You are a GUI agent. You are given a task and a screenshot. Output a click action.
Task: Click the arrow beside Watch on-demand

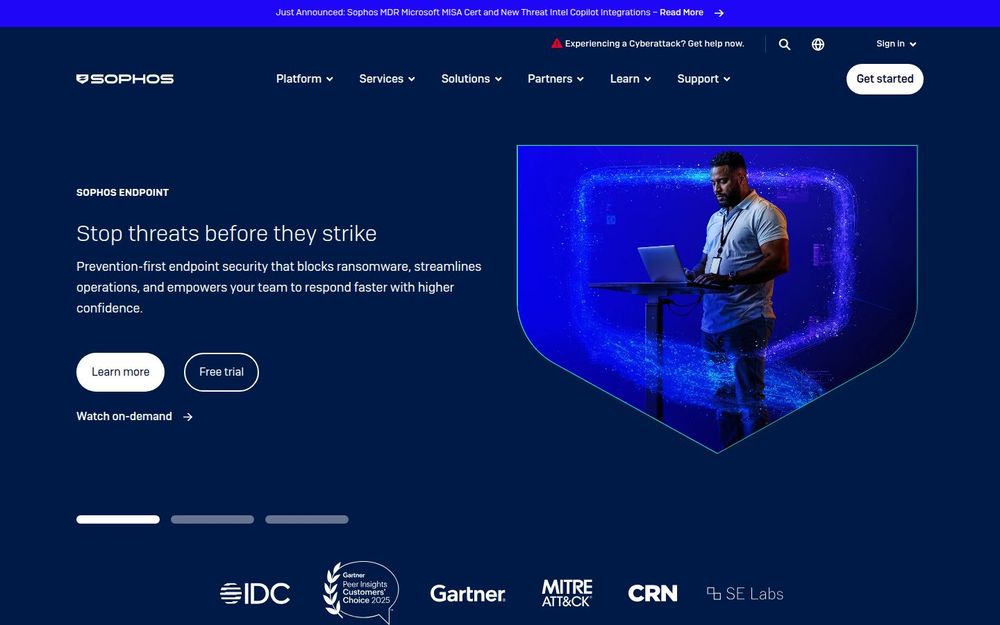[x=188, y=416]
